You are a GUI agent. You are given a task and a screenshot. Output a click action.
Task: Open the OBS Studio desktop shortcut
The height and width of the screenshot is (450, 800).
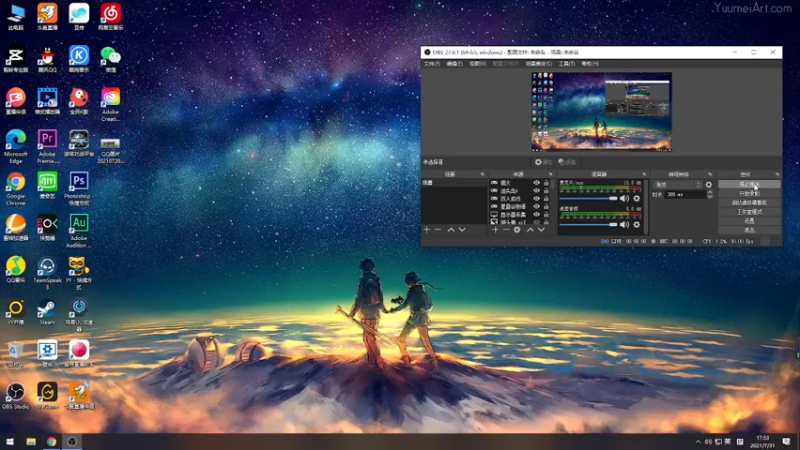[x=15, y=396]
